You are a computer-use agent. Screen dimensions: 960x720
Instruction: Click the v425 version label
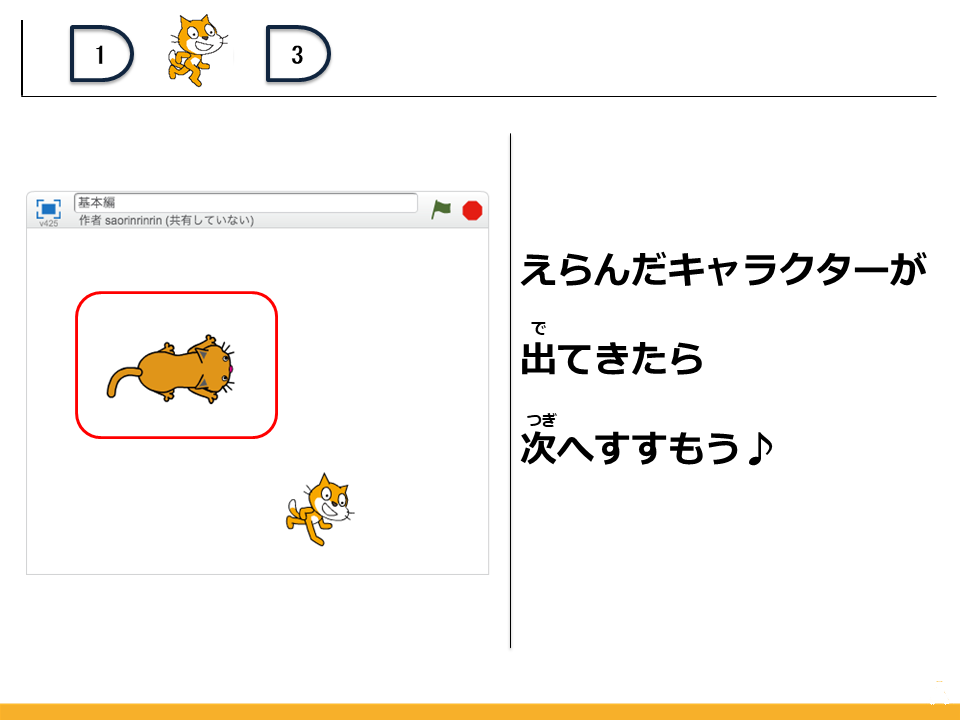[48, 223]
